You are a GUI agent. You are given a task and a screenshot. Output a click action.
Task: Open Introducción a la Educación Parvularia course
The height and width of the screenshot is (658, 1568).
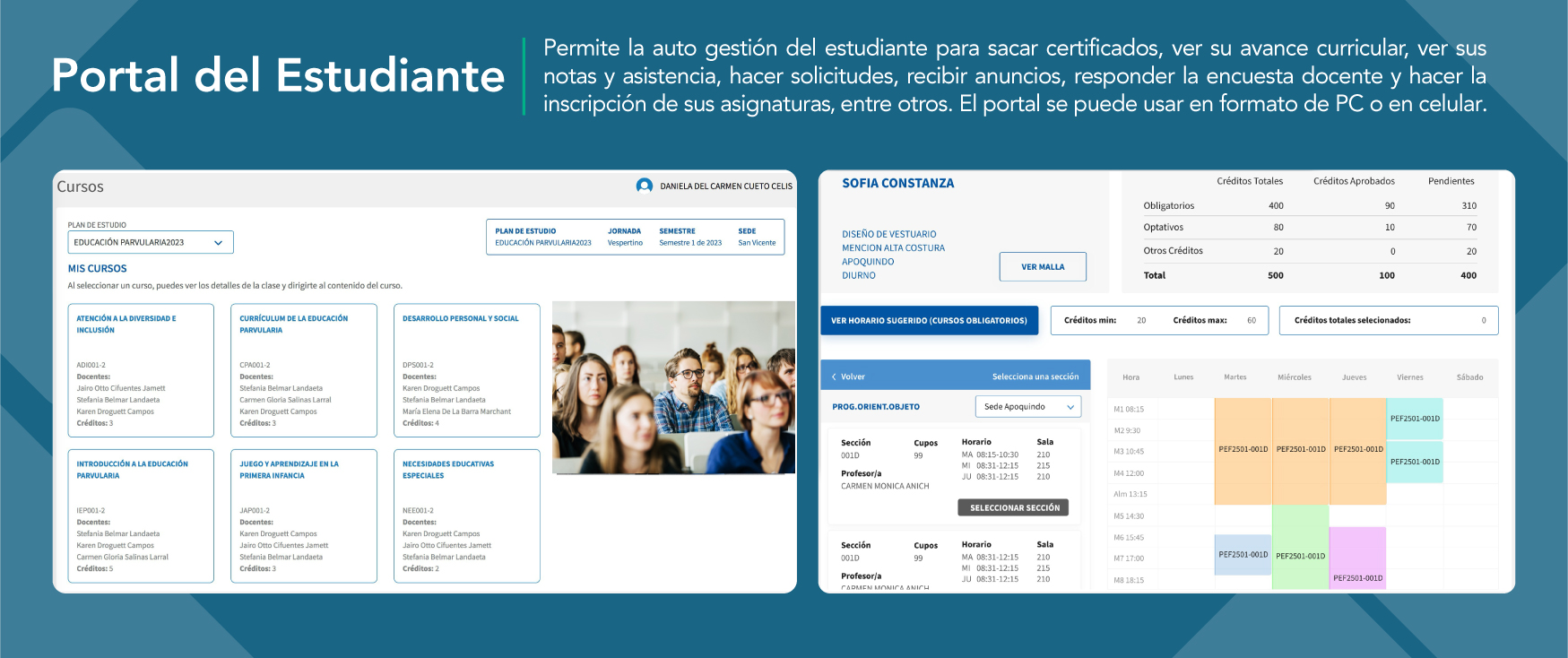pos(141,515)
